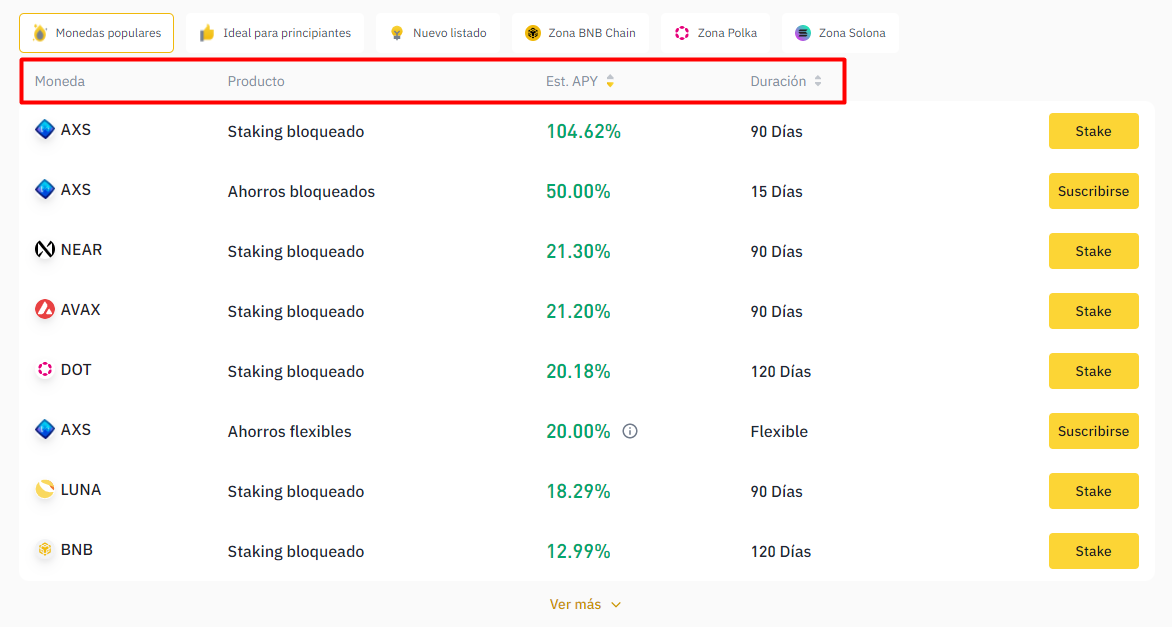Screen dimensions: 1172x627
Task: Click the 104.62% APY value
Action: [x=583, y=132]
